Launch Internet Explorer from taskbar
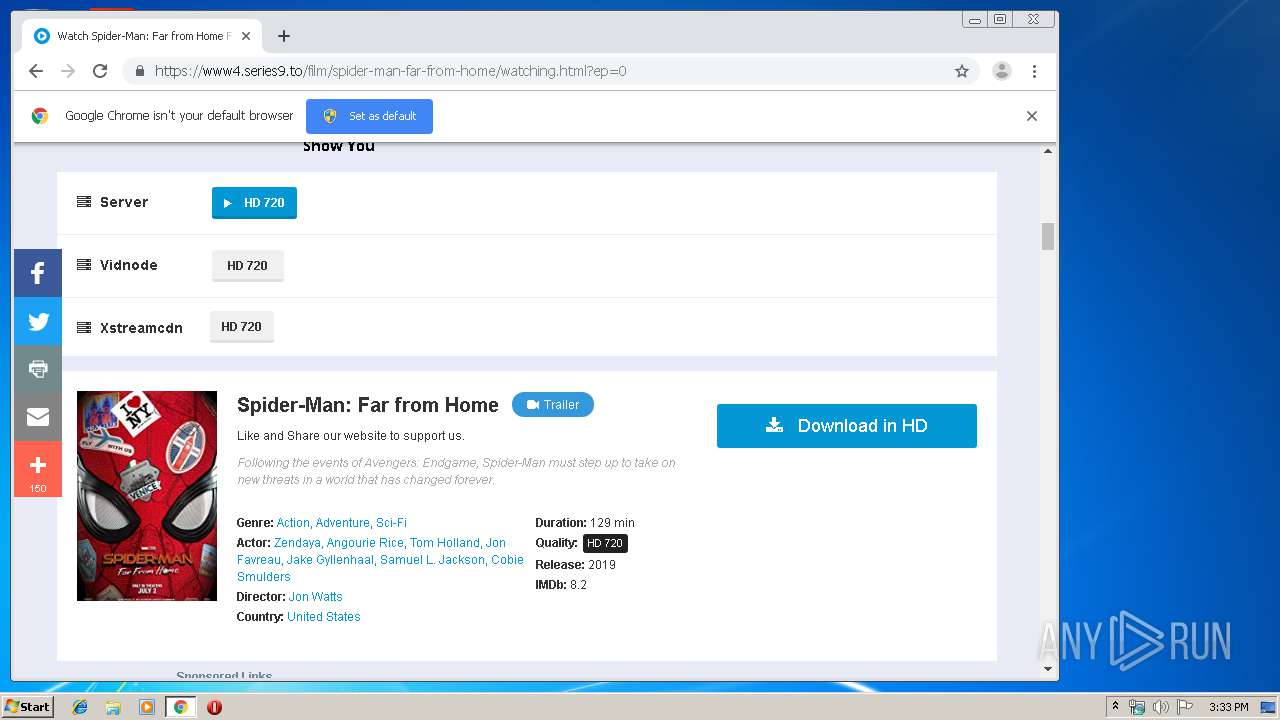1280x720 pixels. [80, 707]
